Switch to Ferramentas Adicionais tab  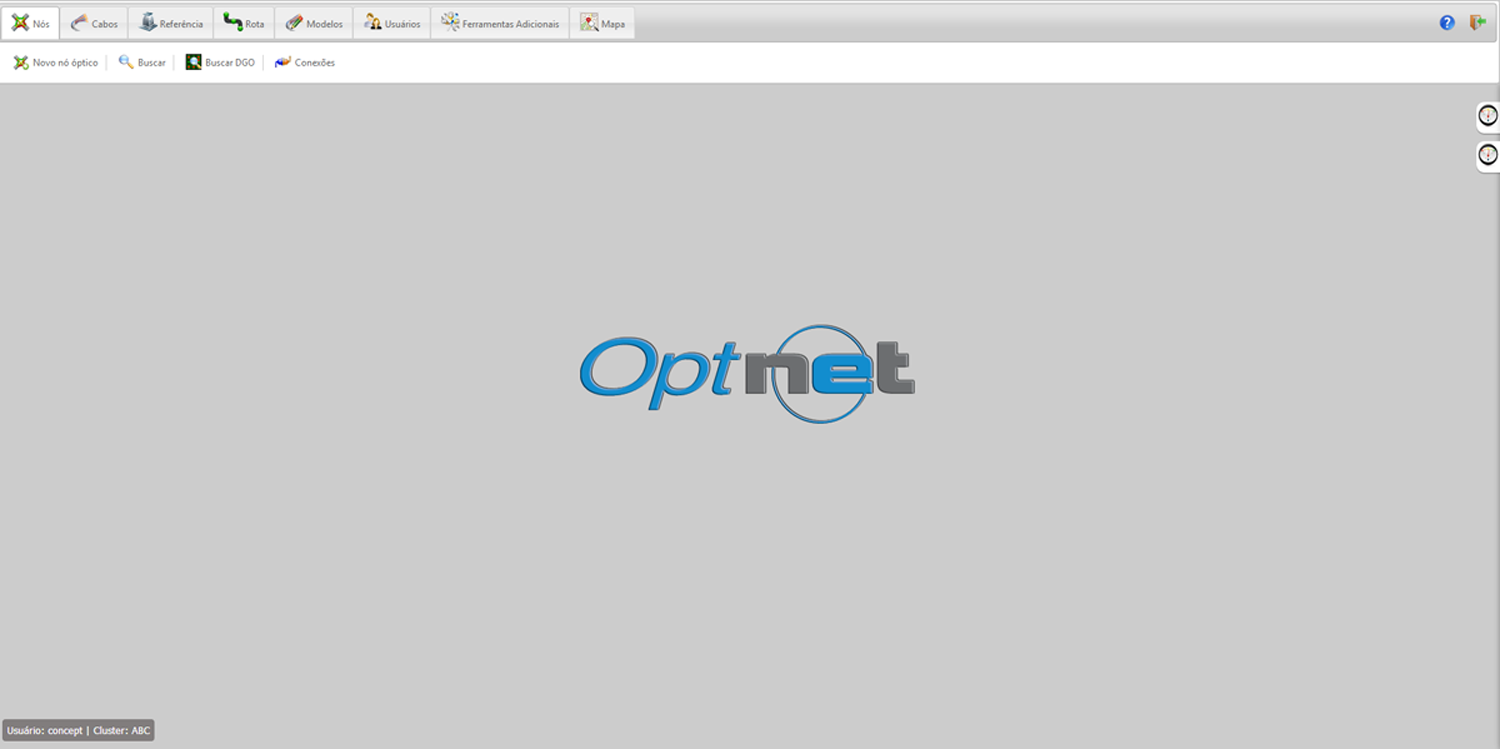(x=500, y=23)
